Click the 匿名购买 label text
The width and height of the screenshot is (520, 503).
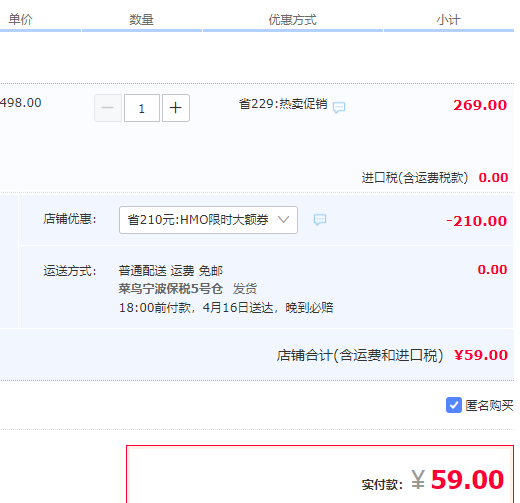[489, 405]
